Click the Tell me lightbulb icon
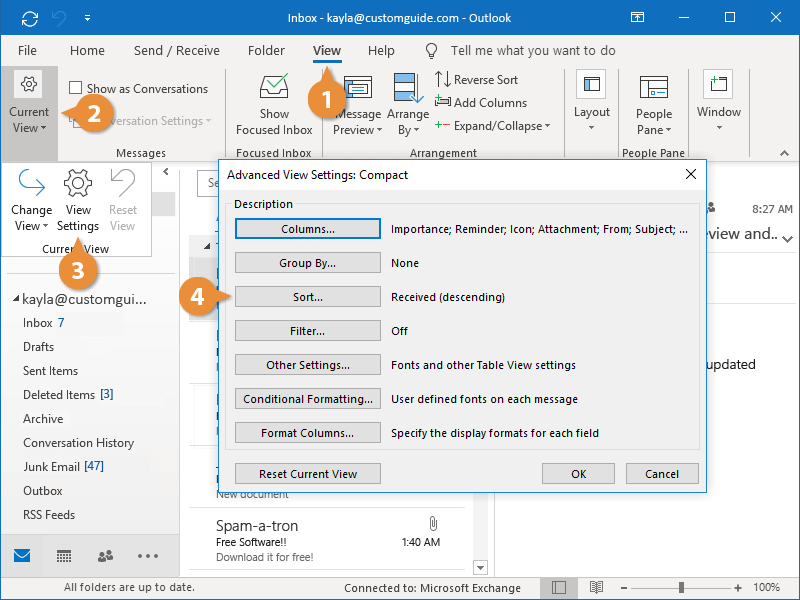 coord(431,51)
